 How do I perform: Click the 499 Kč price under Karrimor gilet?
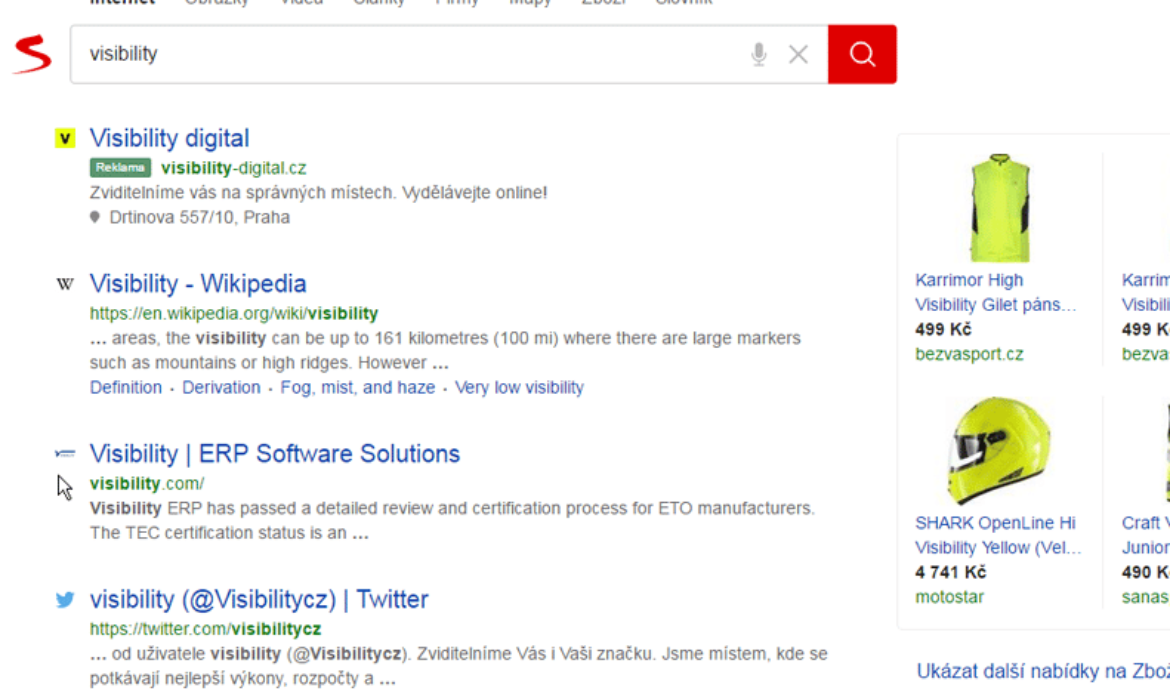(x=943, y=329)
